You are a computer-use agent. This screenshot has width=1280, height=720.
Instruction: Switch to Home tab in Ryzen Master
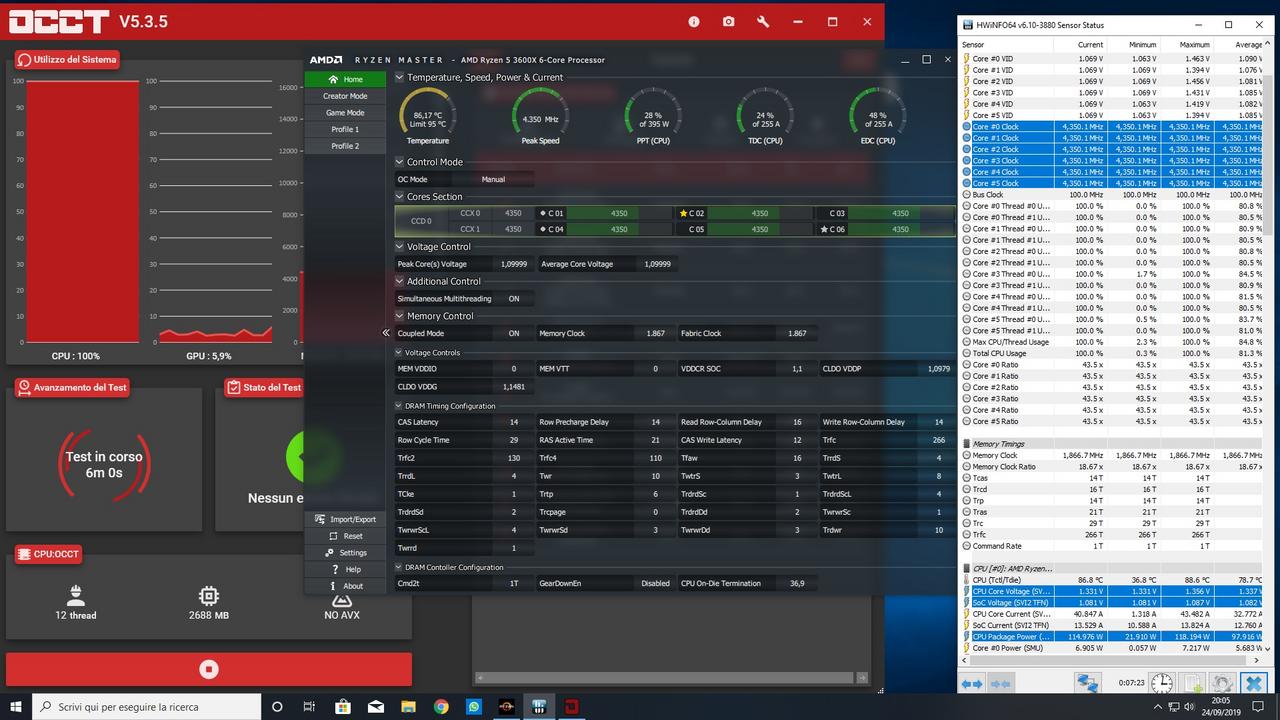click(345, 79)
